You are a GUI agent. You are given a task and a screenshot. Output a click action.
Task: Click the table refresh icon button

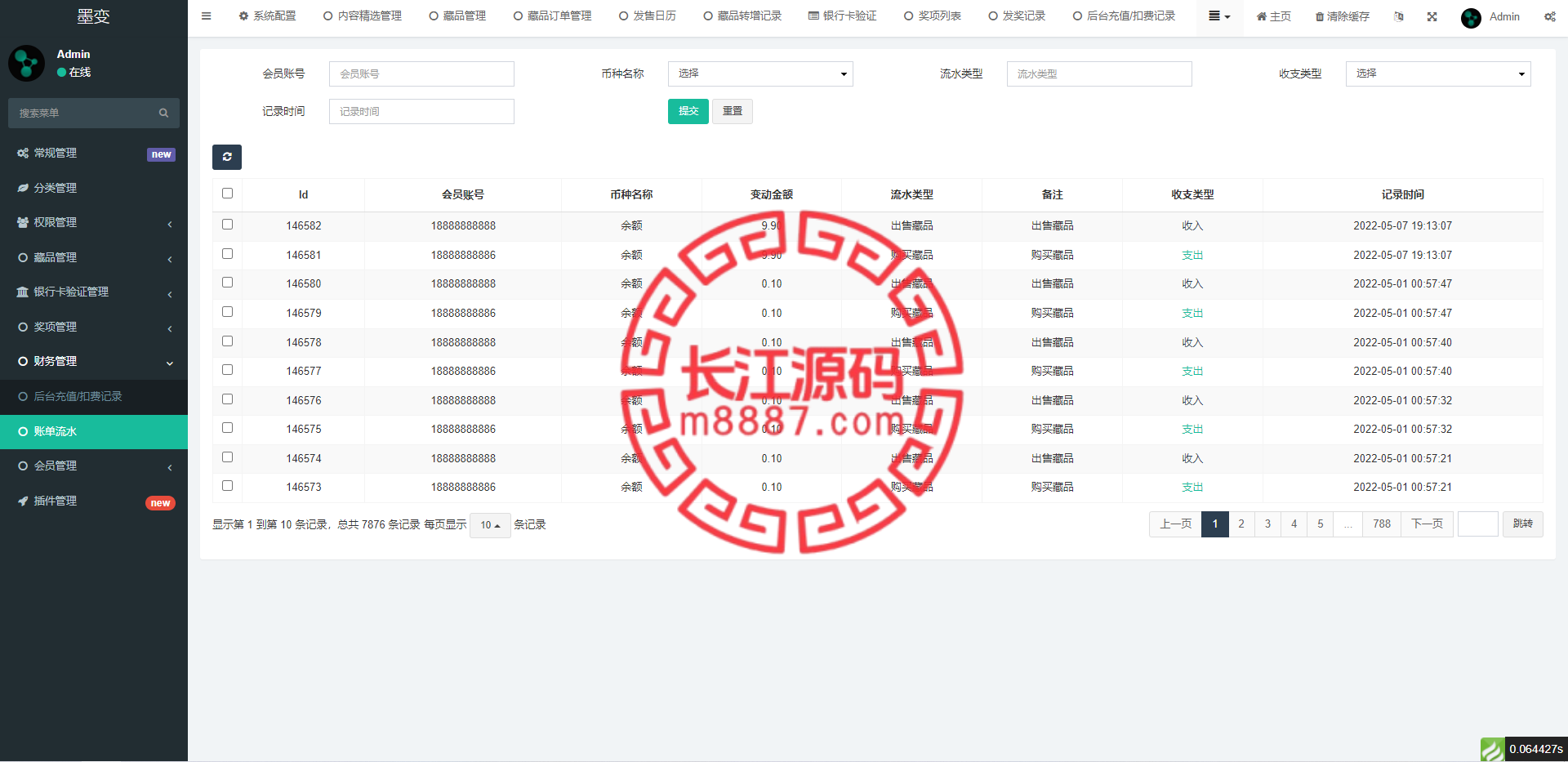point(227,157)
